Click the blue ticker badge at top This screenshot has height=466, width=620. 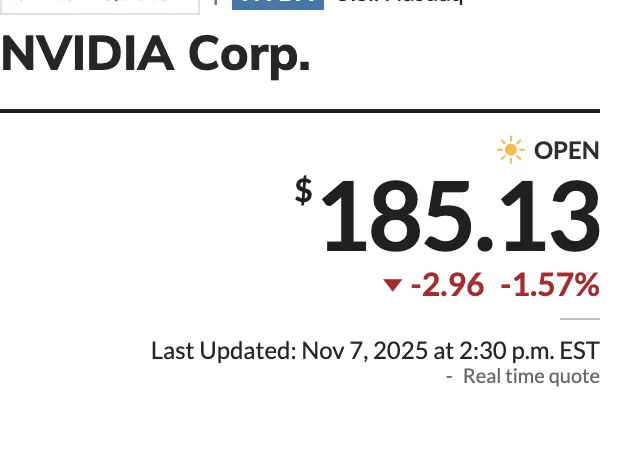click(x=278, y=3)
